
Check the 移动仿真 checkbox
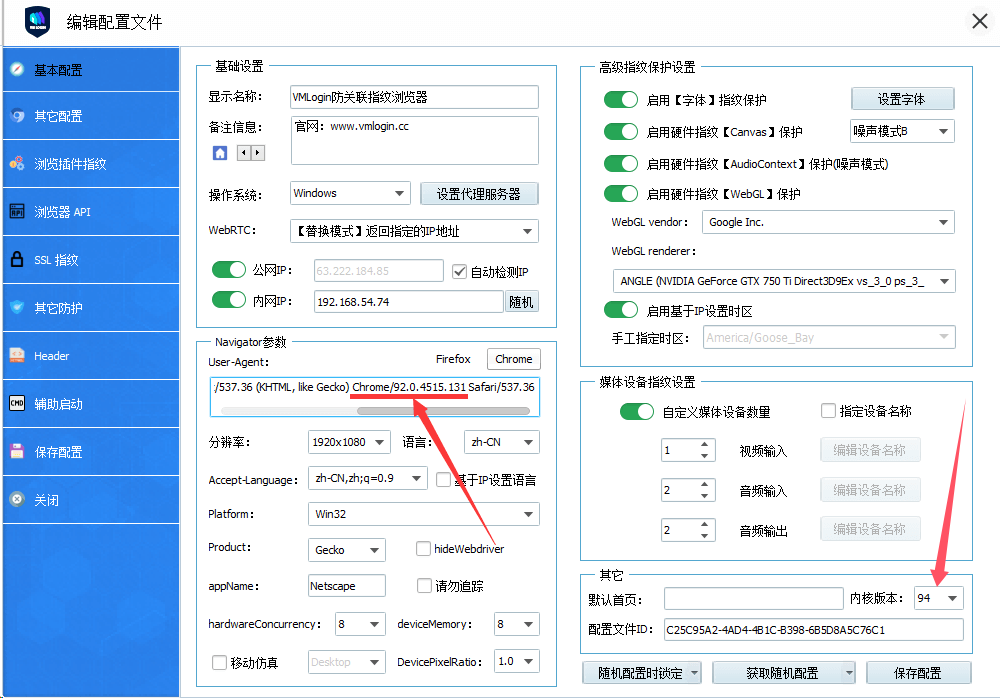coord(219,662)
